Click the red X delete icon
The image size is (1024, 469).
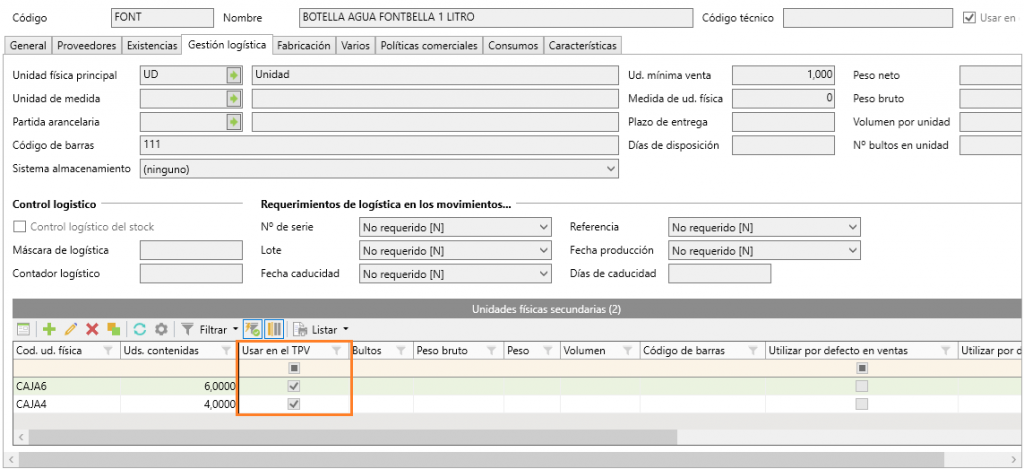coord(92,329)
